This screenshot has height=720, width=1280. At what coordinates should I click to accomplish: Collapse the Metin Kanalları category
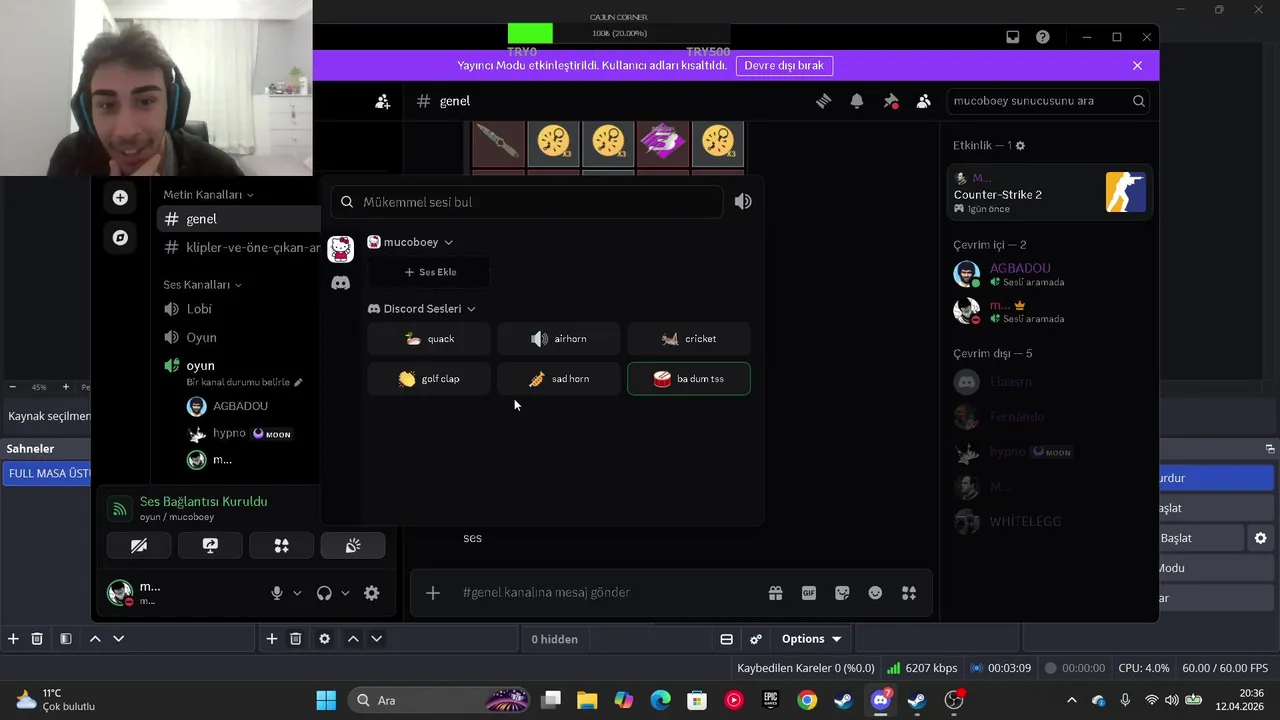tap(208, 195)
